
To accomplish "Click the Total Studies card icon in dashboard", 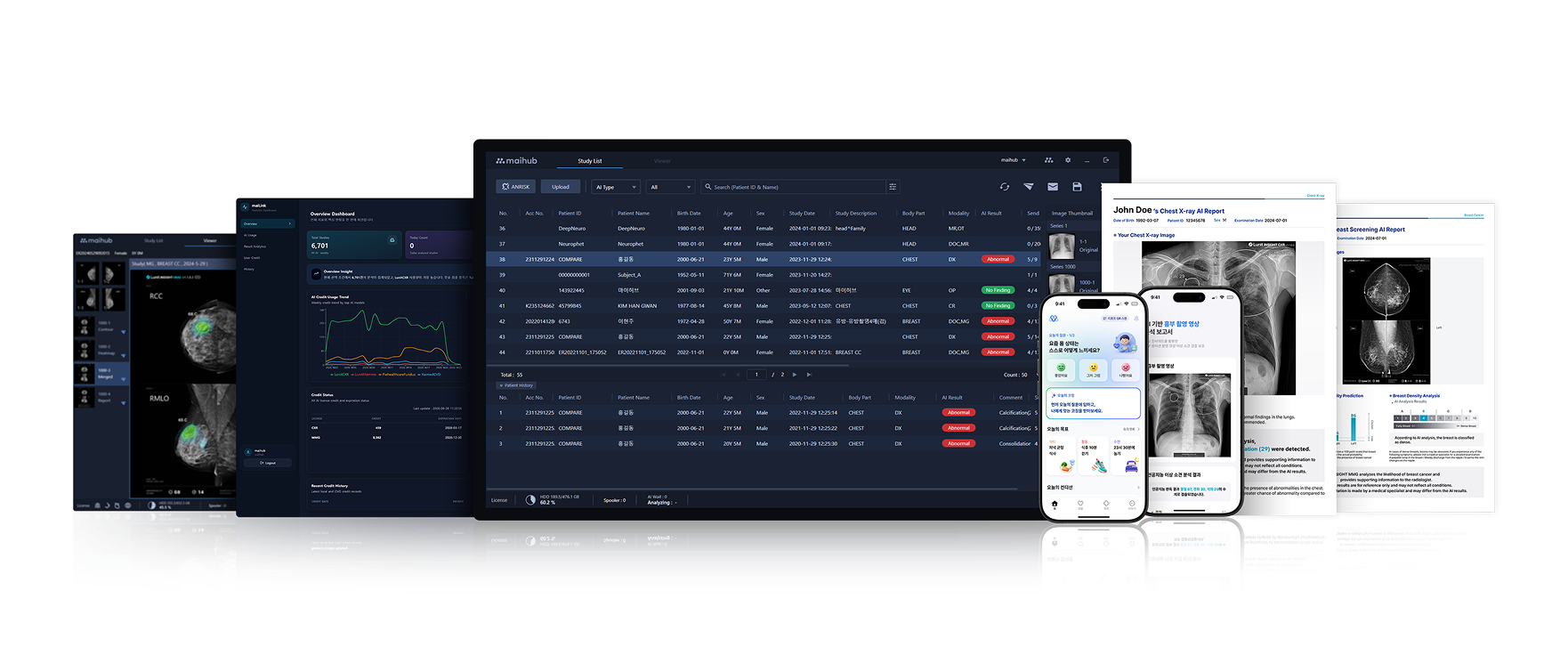I will (392, 240).
